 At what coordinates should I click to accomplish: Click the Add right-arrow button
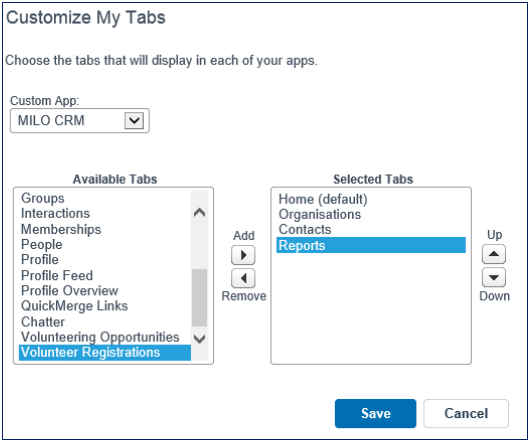coord(243,255)
